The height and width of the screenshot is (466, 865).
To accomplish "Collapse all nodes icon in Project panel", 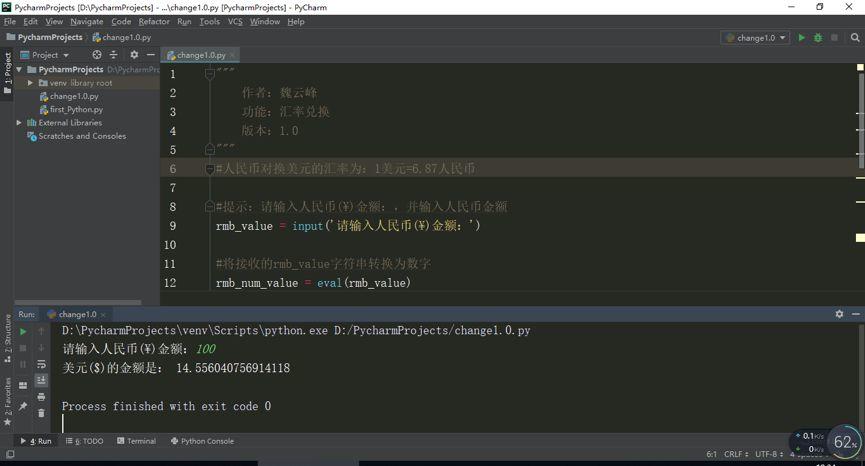I will click(114, 55).
